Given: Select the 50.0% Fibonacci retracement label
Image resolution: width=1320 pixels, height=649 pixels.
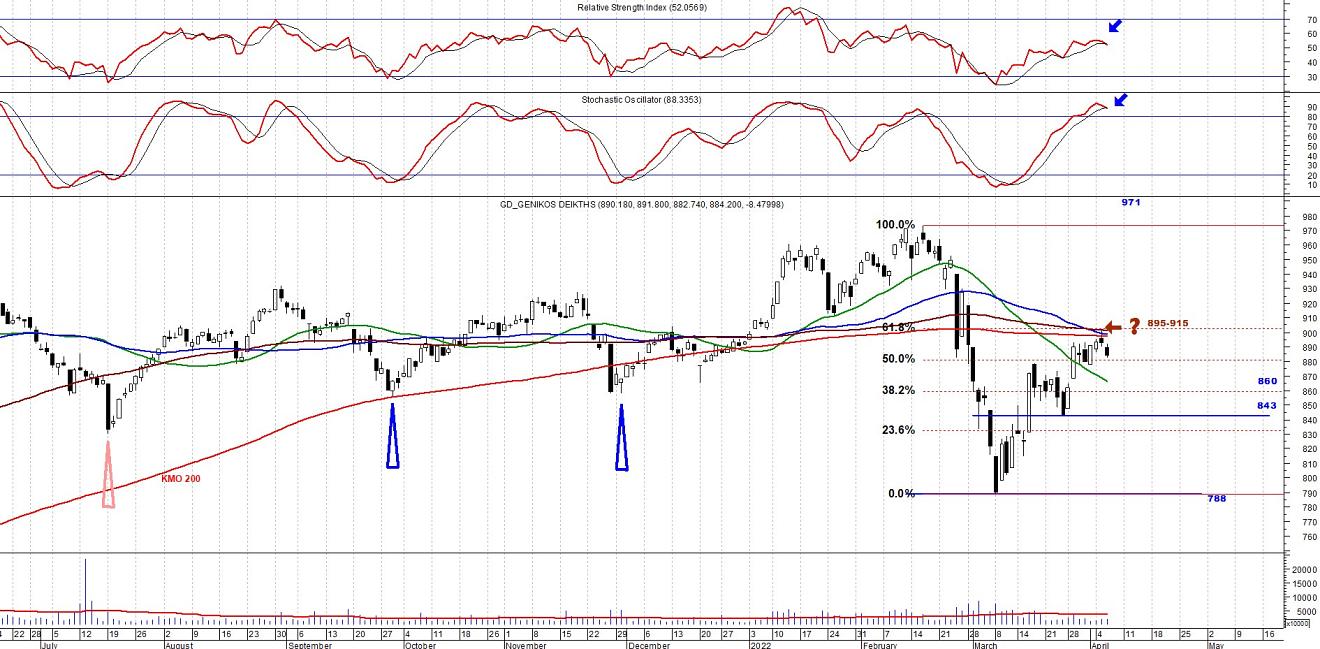Looking at the screenshot, I should [x=899, y=359].
